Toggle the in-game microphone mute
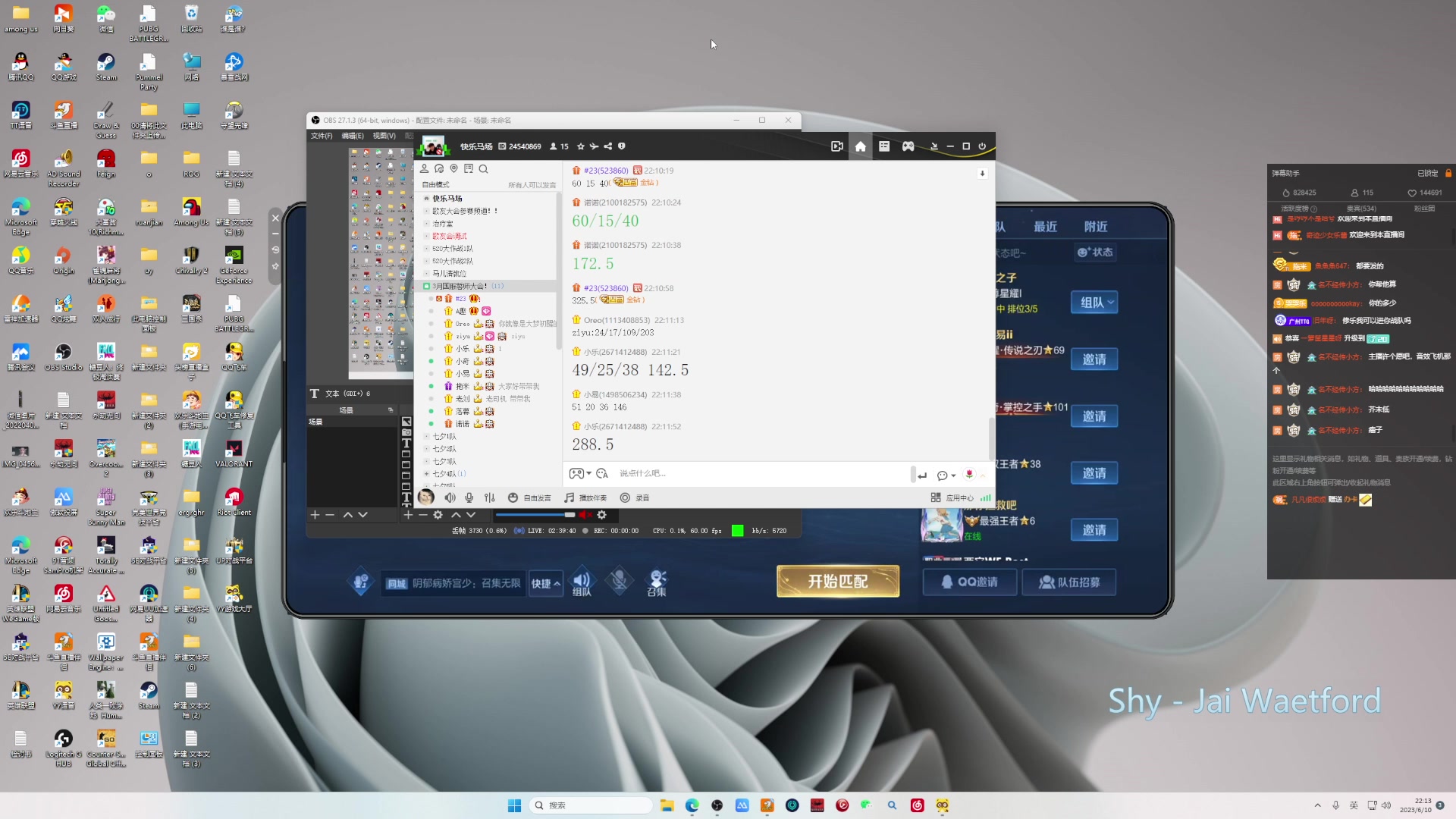The width and height of the screenshot is (1456, 819). coord(620,582)
